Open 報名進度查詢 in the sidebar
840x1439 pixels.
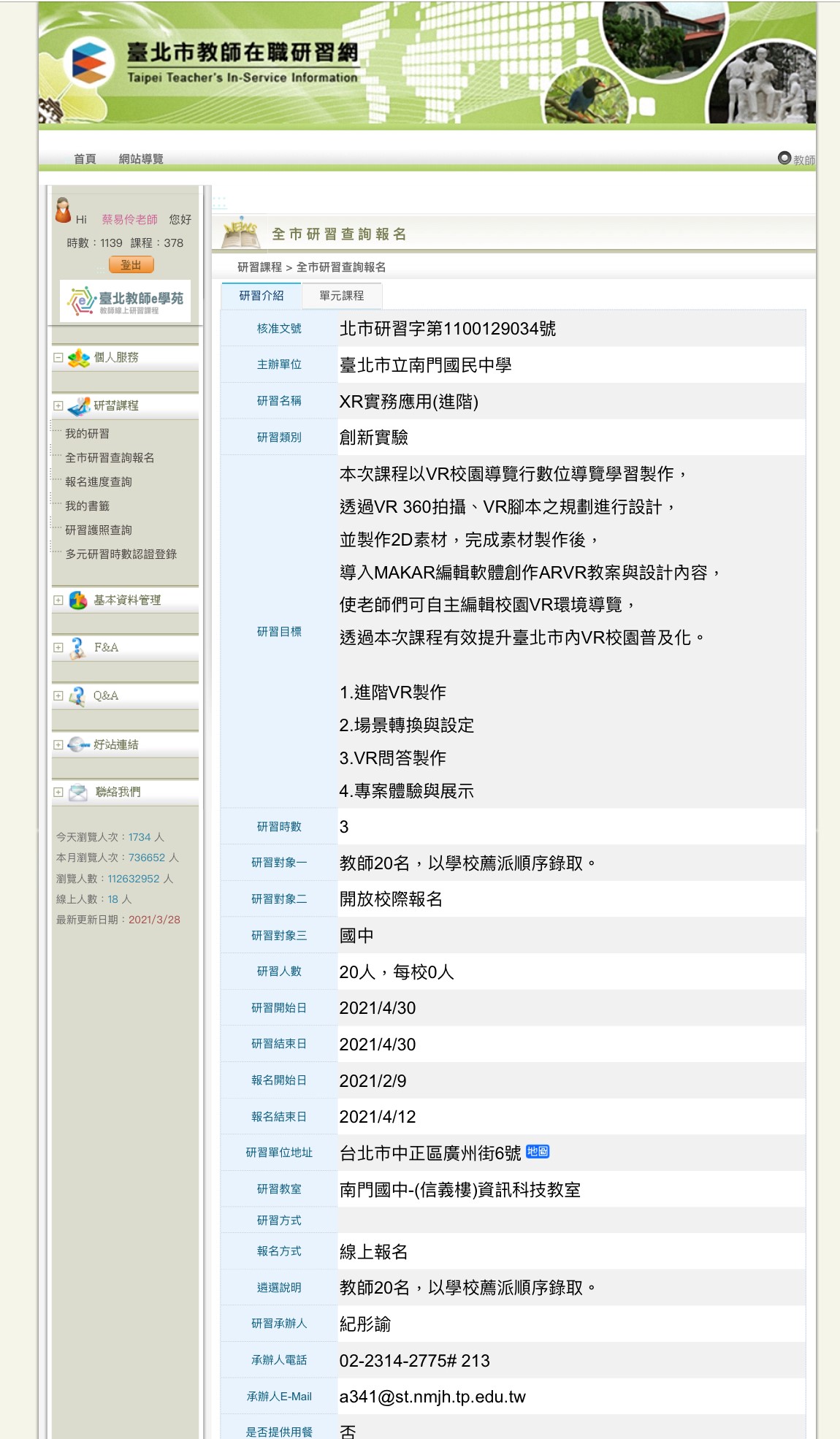click(x=99, y=482)
